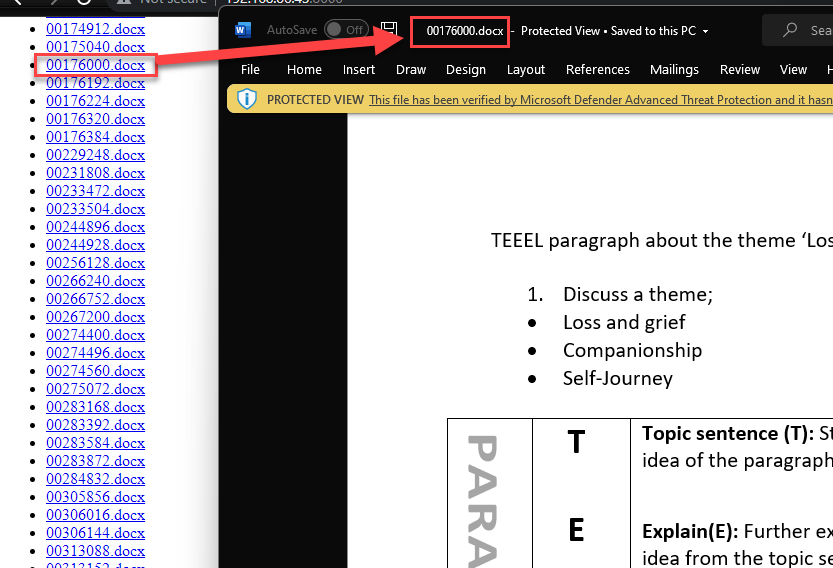Open the Review ribbon tab
The image size is (833, 568).
point(740,70)
